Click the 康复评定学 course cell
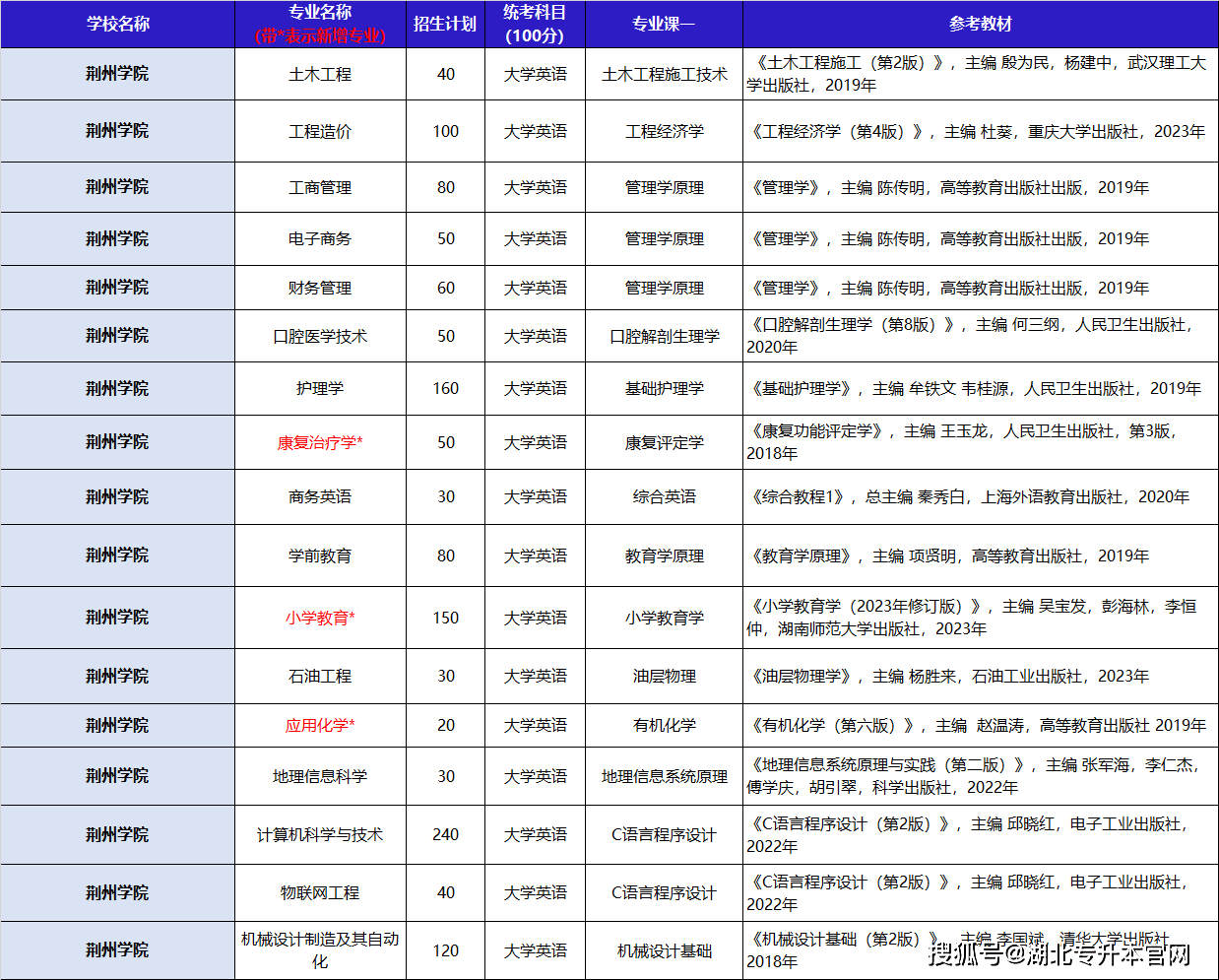 664,442
